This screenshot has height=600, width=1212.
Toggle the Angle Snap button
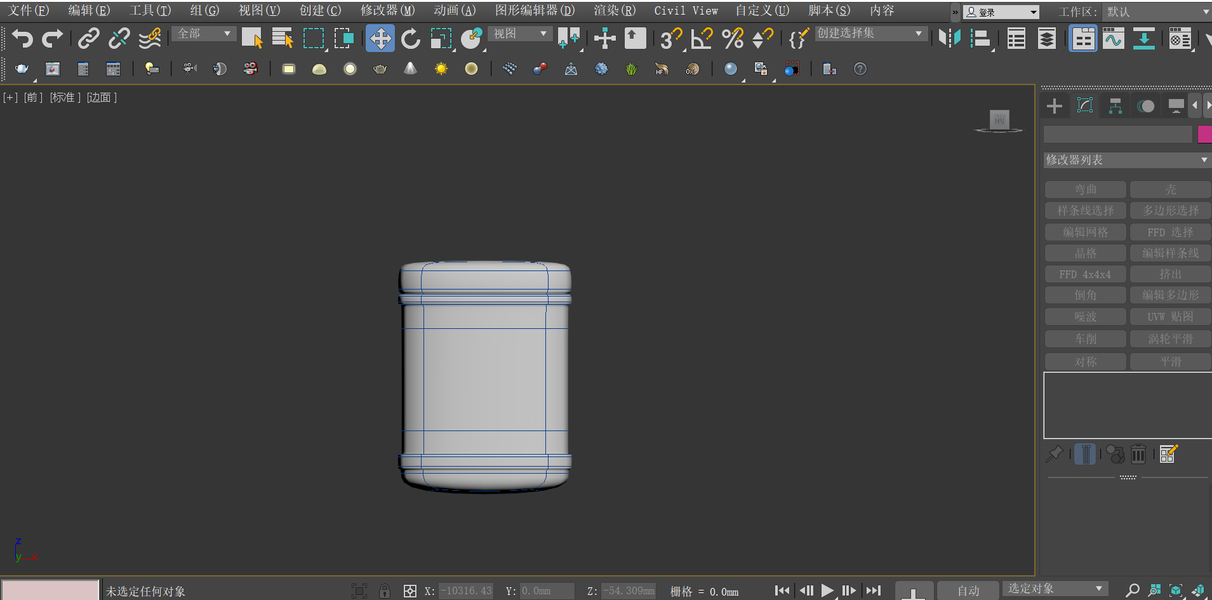702,39
